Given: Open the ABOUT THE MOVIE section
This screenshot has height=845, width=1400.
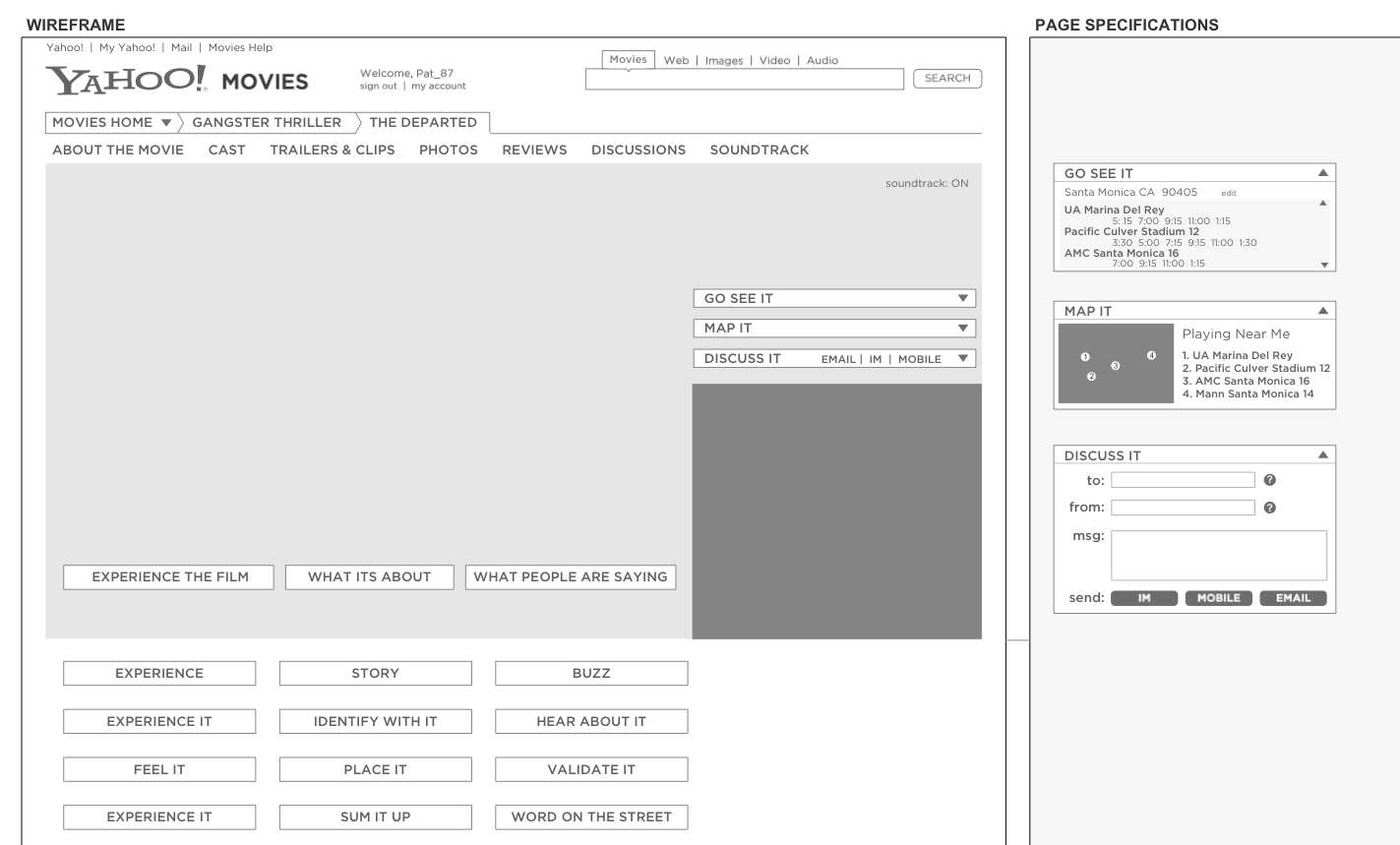Looking at the screenshot, I should [x=118, y=151].
